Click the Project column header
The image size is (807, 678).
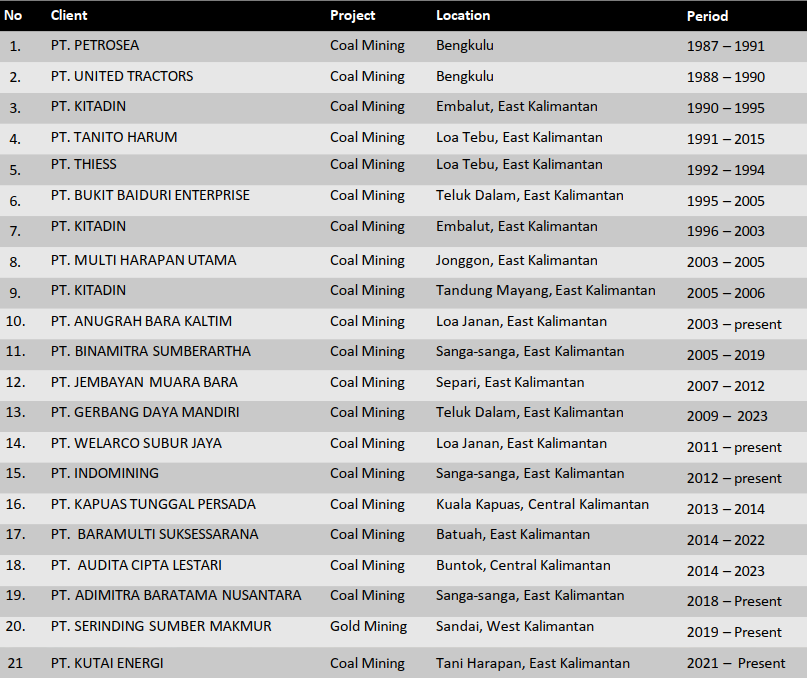353,16
